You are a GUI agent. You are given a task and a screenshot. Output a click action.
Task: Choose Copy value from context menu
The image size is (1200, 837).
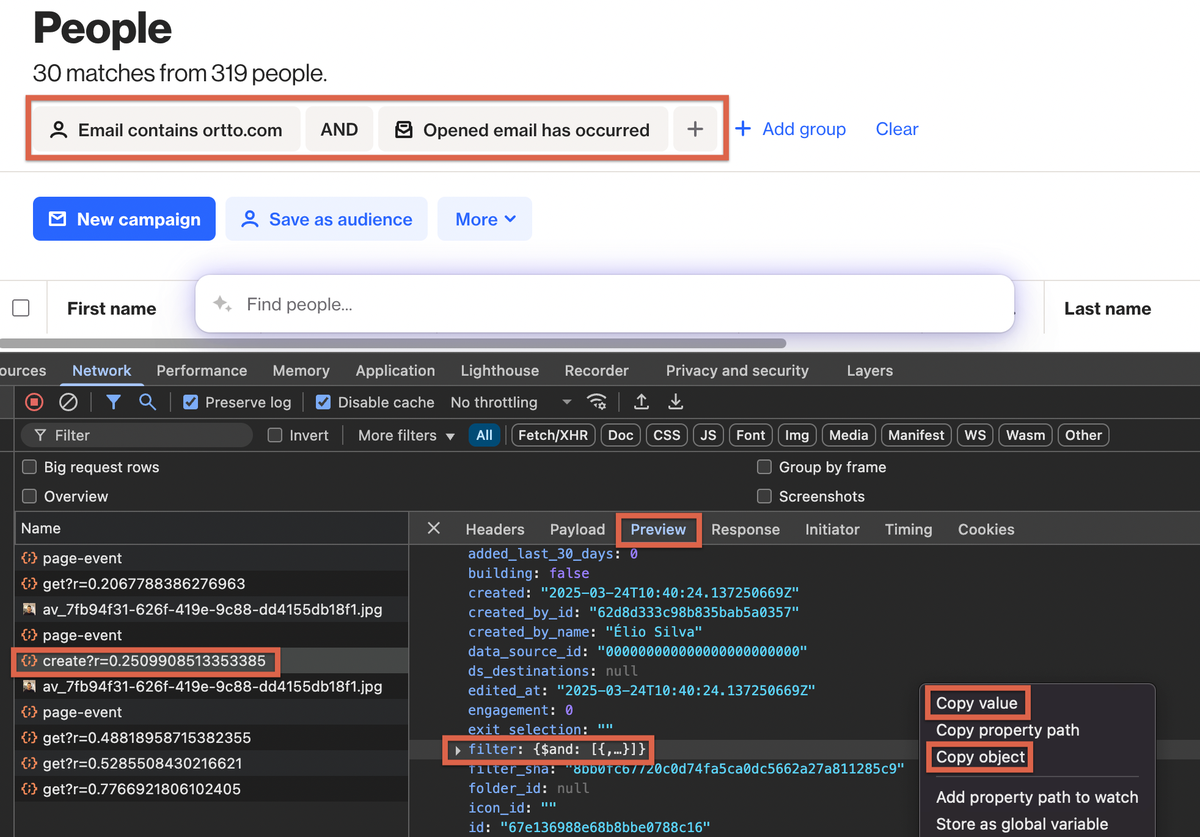tap(976, 703)
